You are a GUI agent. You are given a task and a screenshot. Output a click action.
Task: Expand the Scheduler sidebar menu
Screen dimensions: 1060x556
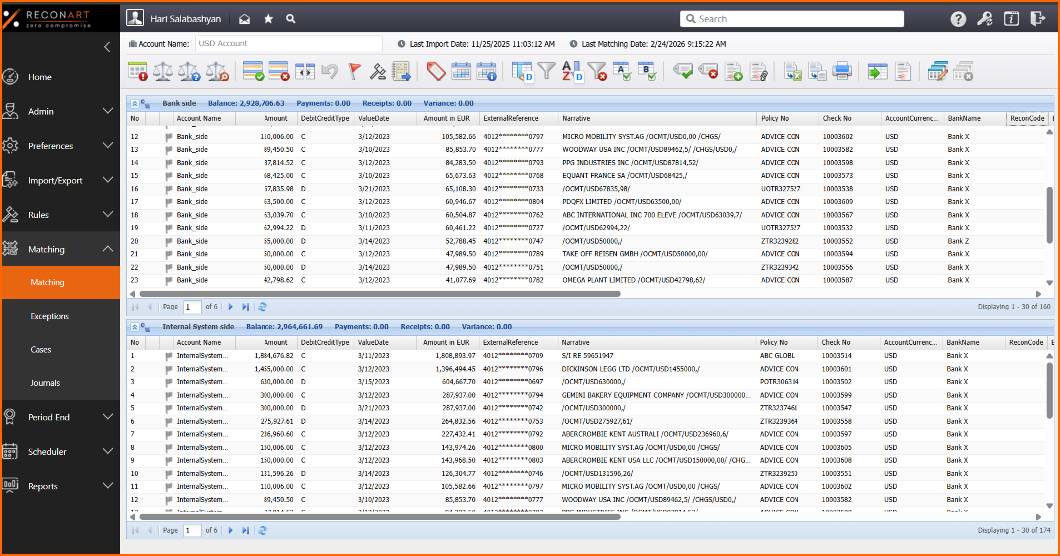(60, 451)
